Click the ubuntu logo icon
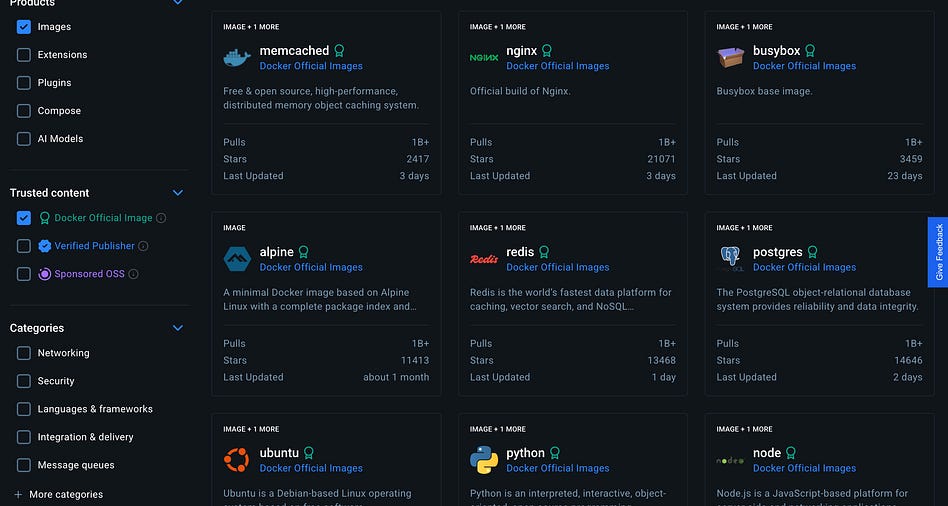Image resolution: width=948 pixels, height=506 pixels. [x=236, y=460]
